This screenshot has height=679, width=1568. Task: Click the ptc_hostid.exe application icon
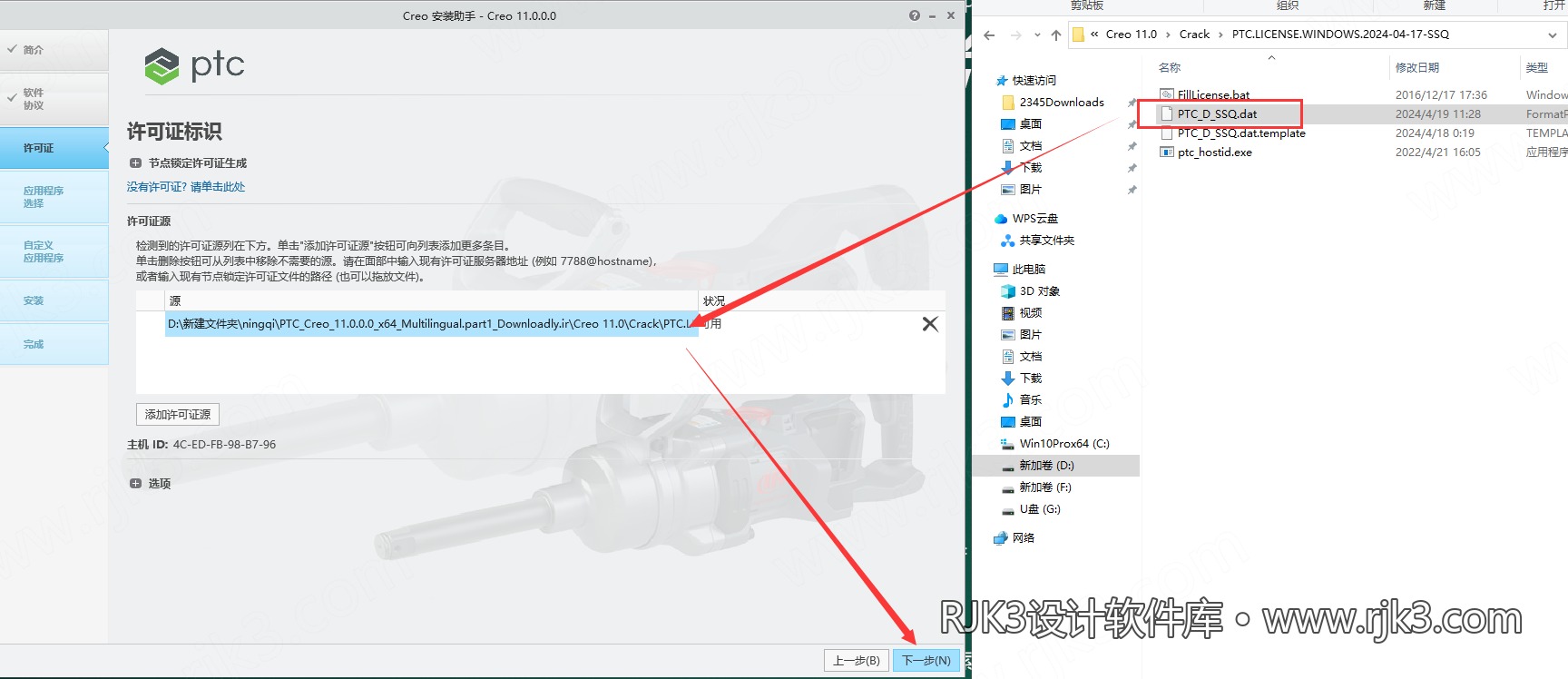coord(1167,152)
